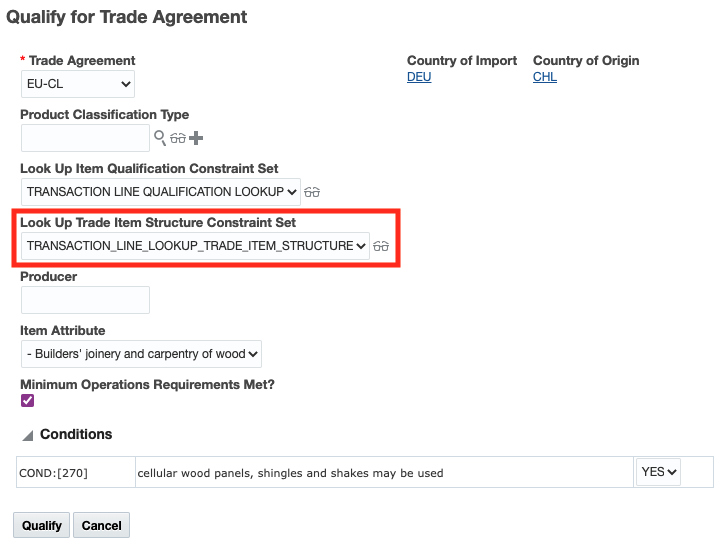Screen dimensions: 720x544
Task: Select the COND:[270] condition cell
Action: [x=75, y=473]
